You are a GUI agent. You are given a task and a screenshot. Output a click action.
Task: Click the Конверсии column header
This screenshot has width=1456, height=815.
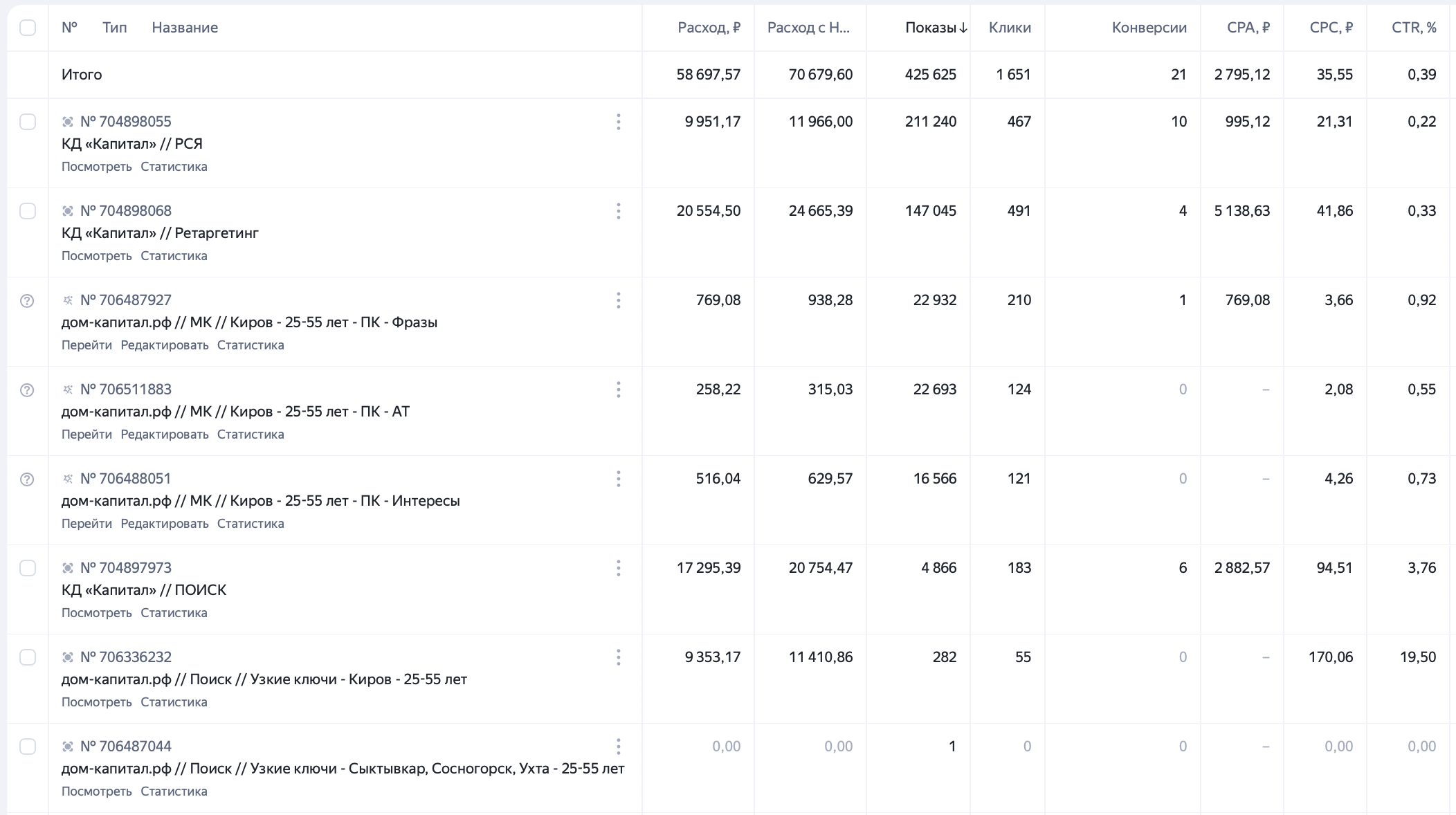pos(1149,28)
